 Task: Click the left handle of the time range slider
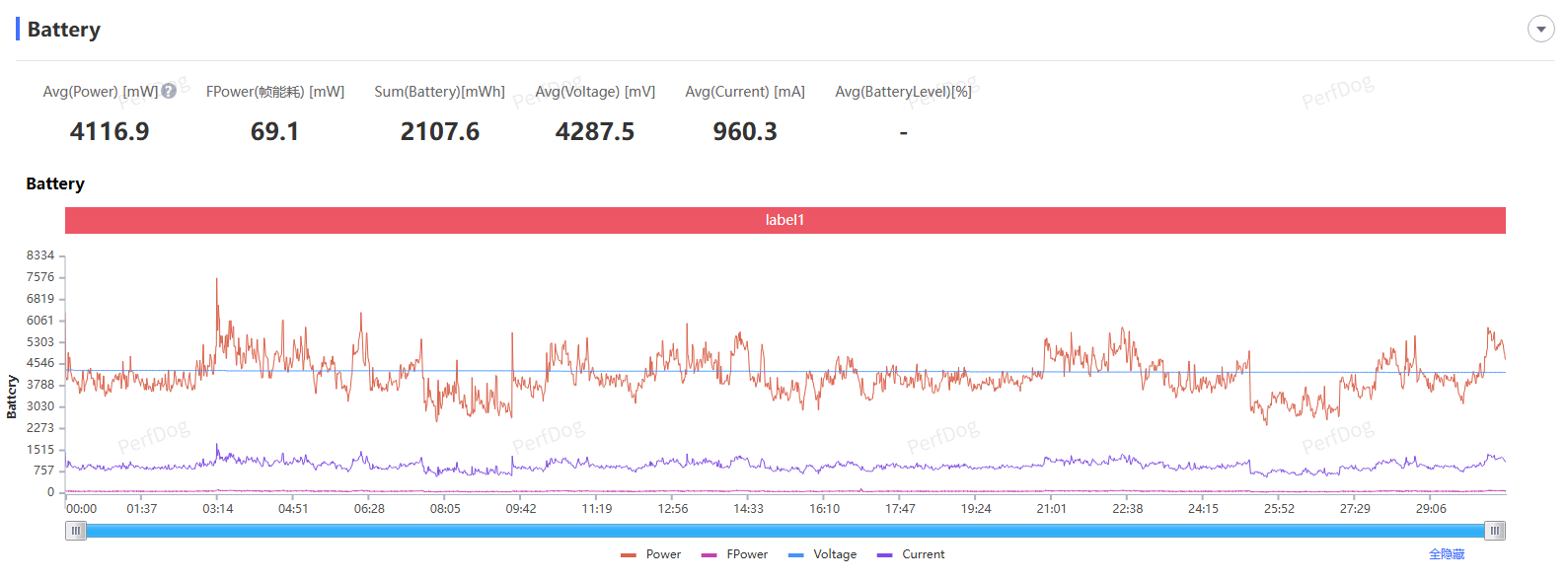[76, 531]
